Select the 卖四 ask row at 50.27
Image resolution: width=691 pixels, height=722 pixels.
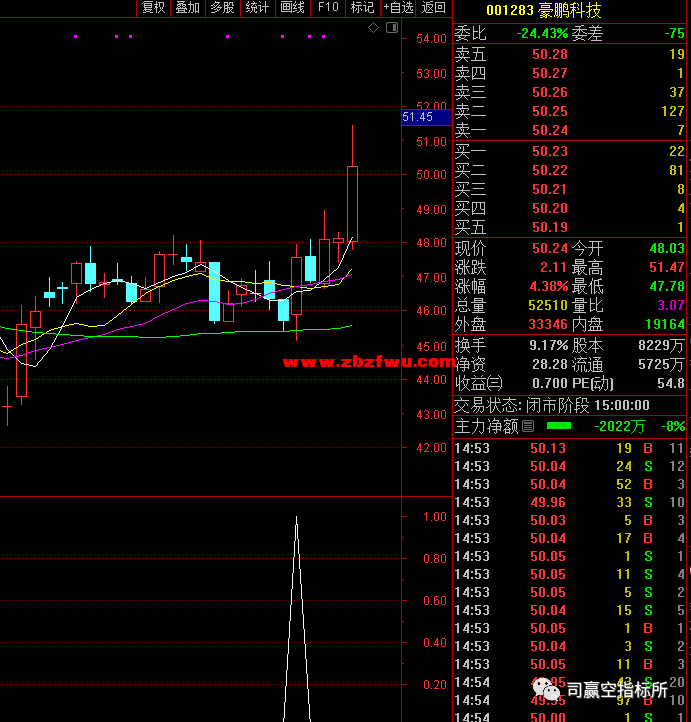coord(569,73)
